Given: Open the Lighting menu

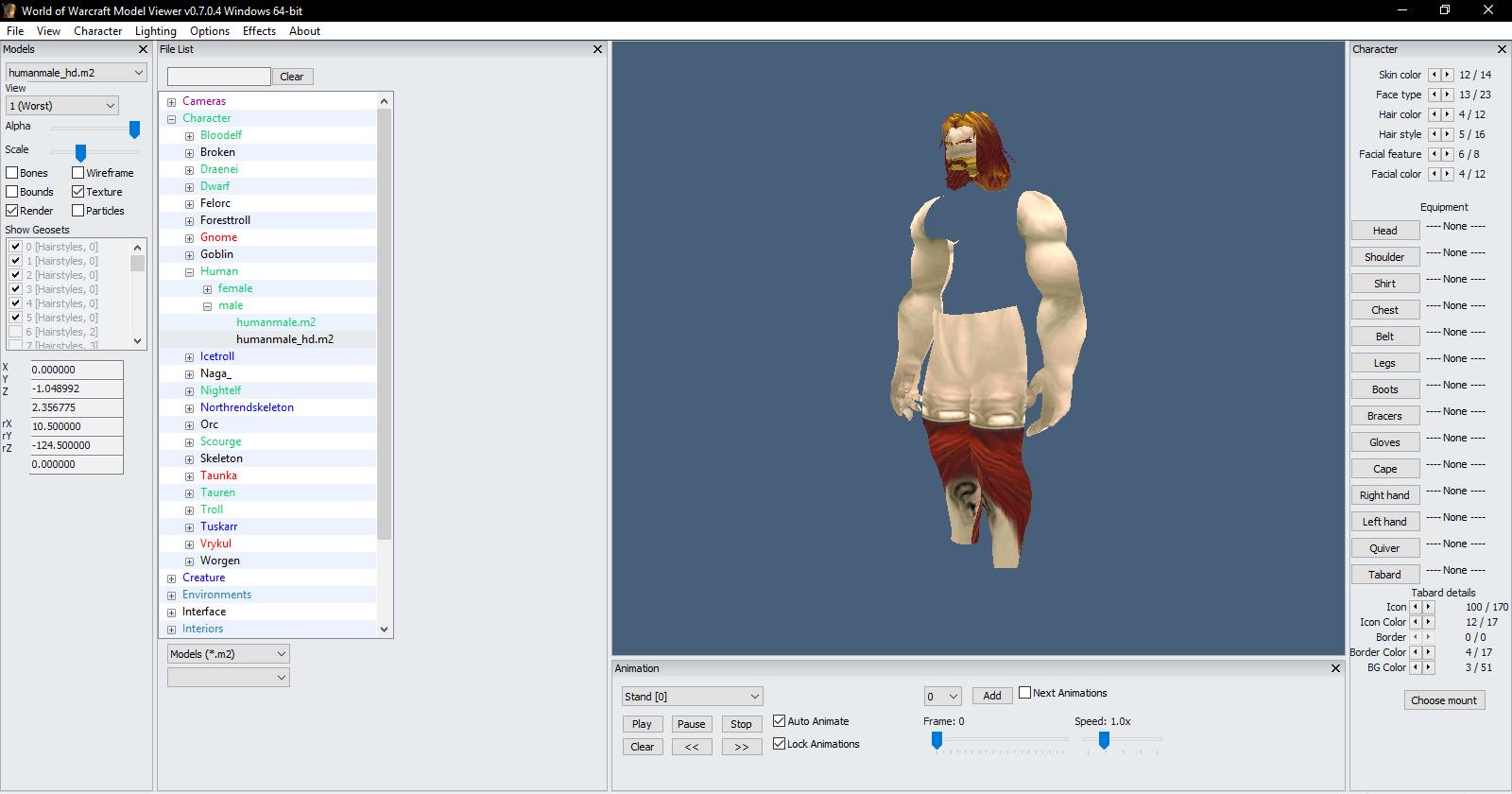Looking at the screenshot, I should tap(156, 31).
